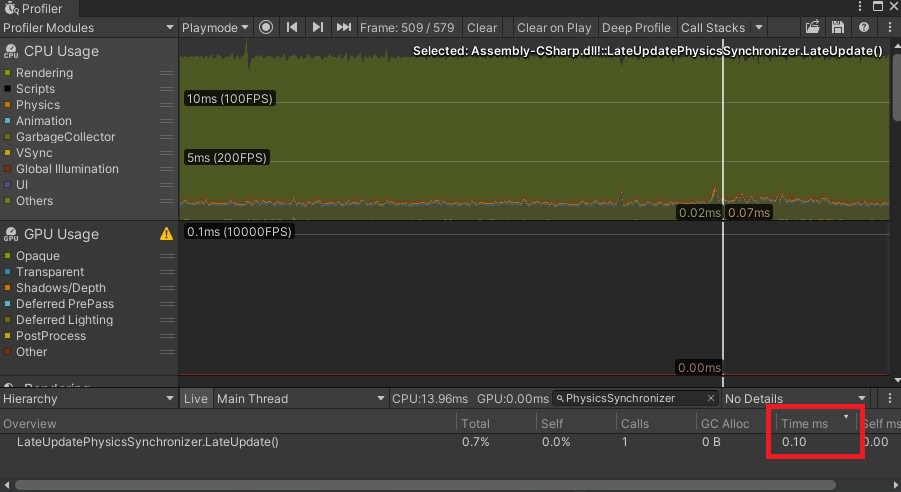Click scroll-down arrow in modules scrollbar
This screenshot has height=492, width=901.
click(x=896, y=380)
